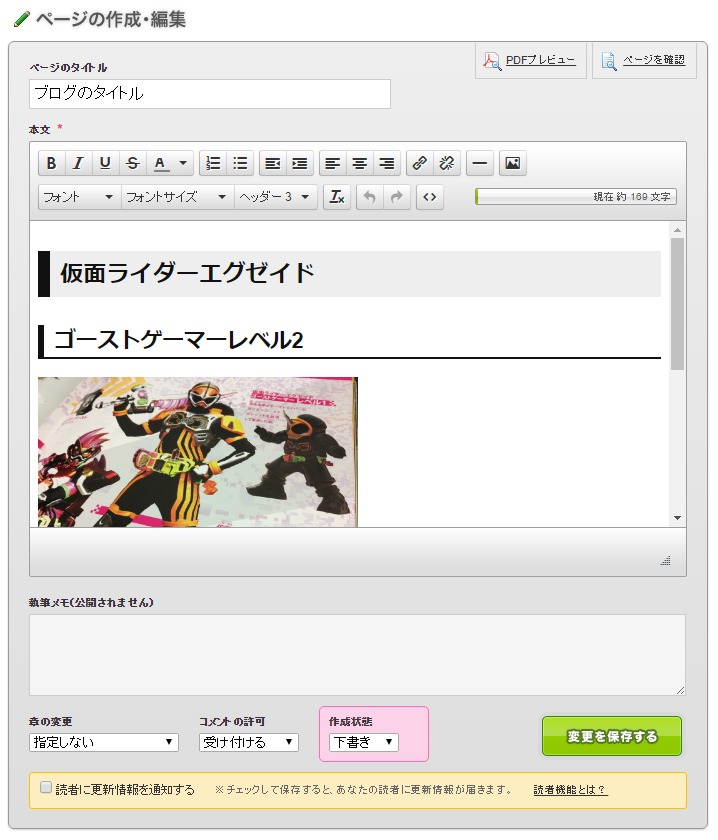Insert an image into the body
The image size is (718, 840).
pyautogui.click(x=513, y=163)
